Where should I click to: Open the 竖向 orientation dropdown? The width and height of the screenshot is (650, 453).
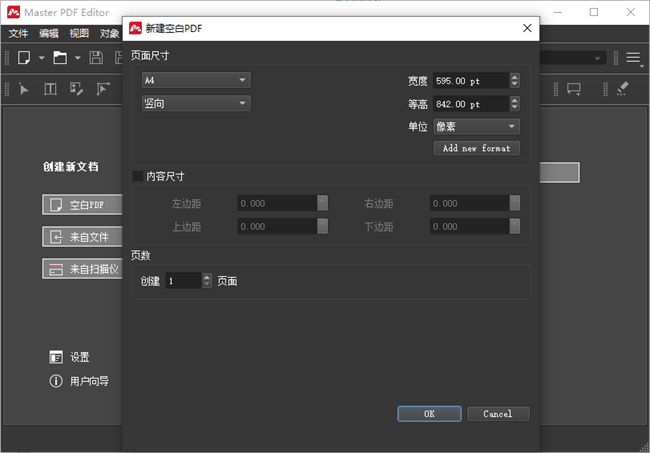196,104
